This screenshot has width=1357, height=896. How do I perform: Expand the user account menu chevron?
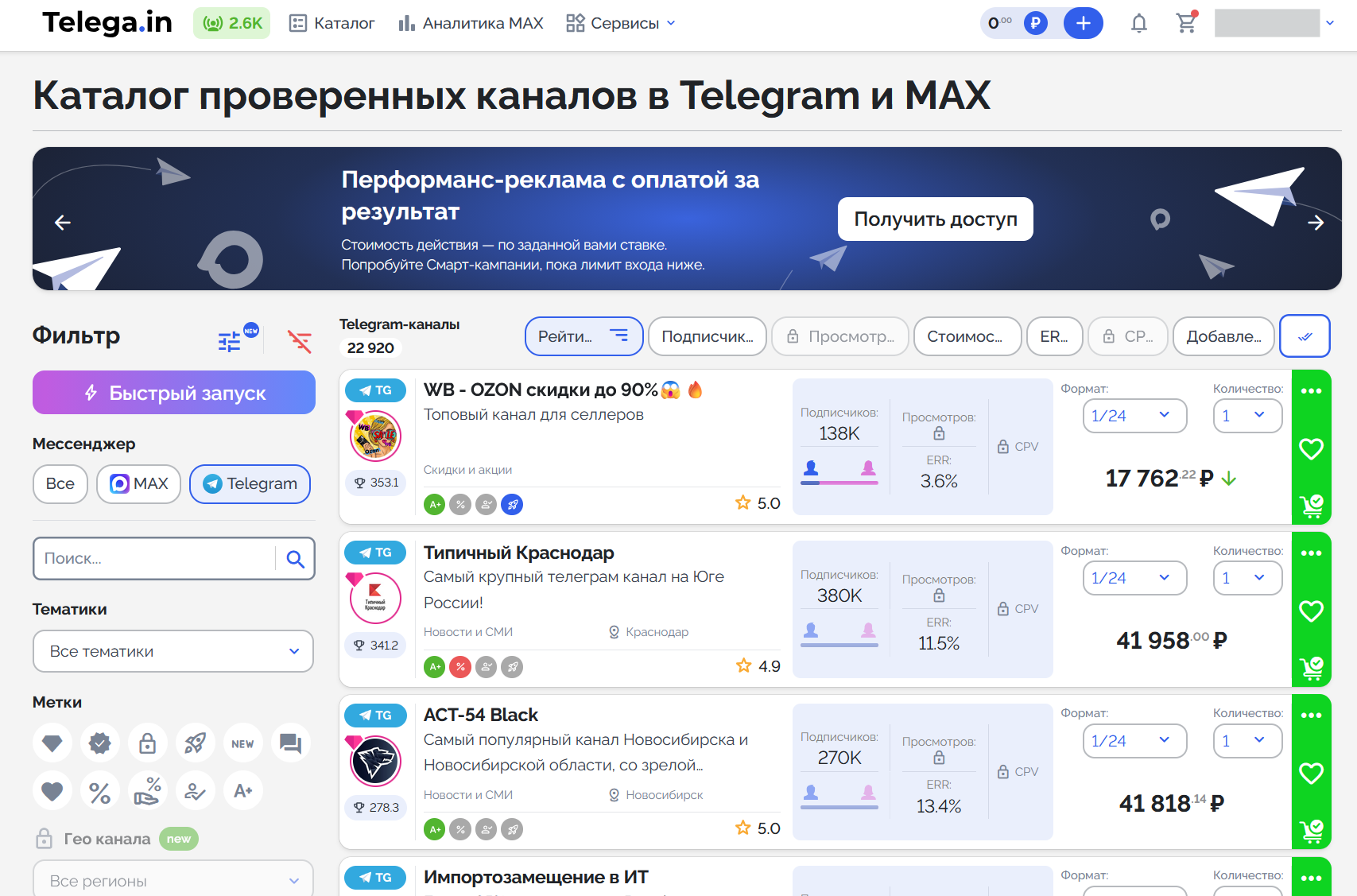coord(1330,23)
